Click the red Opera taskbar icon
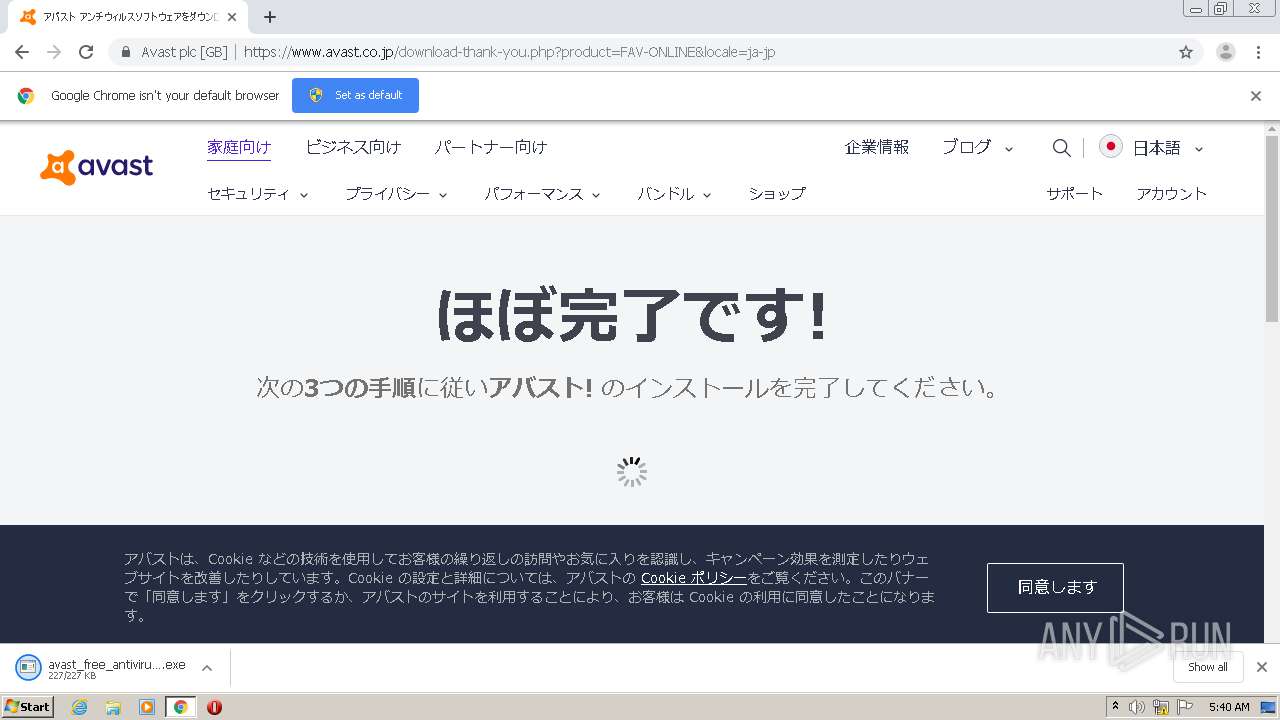The height and width of the screenshot is (720, 1280). click(214, 707)
